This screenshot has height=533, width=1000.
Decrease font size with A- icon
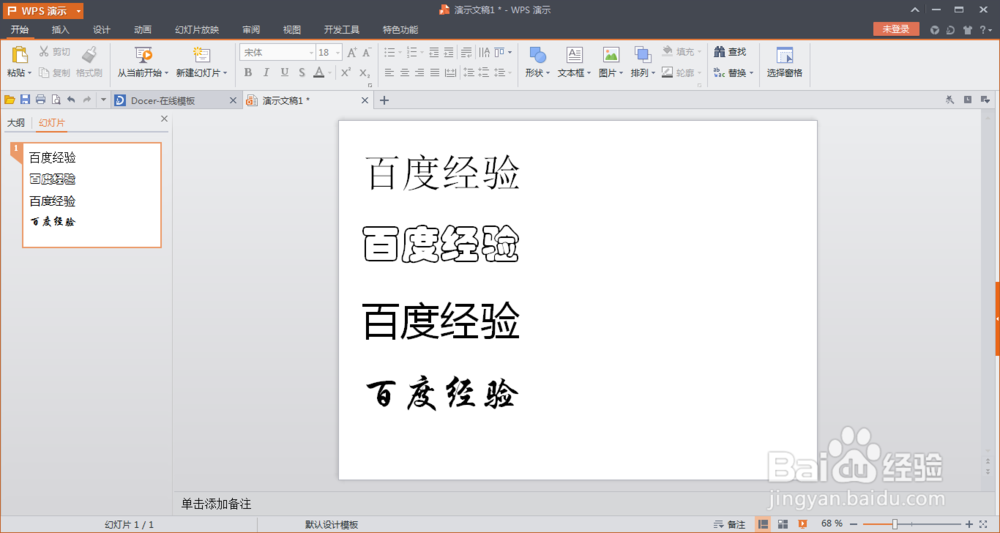[367, 52]
